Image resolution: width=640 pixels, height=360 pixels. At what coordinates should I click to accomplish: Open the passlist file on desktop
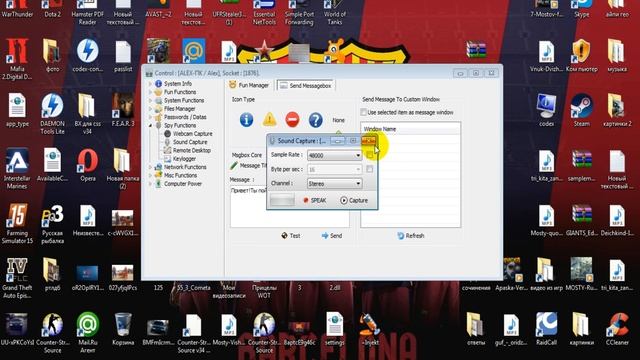click(x=123, y=56)
